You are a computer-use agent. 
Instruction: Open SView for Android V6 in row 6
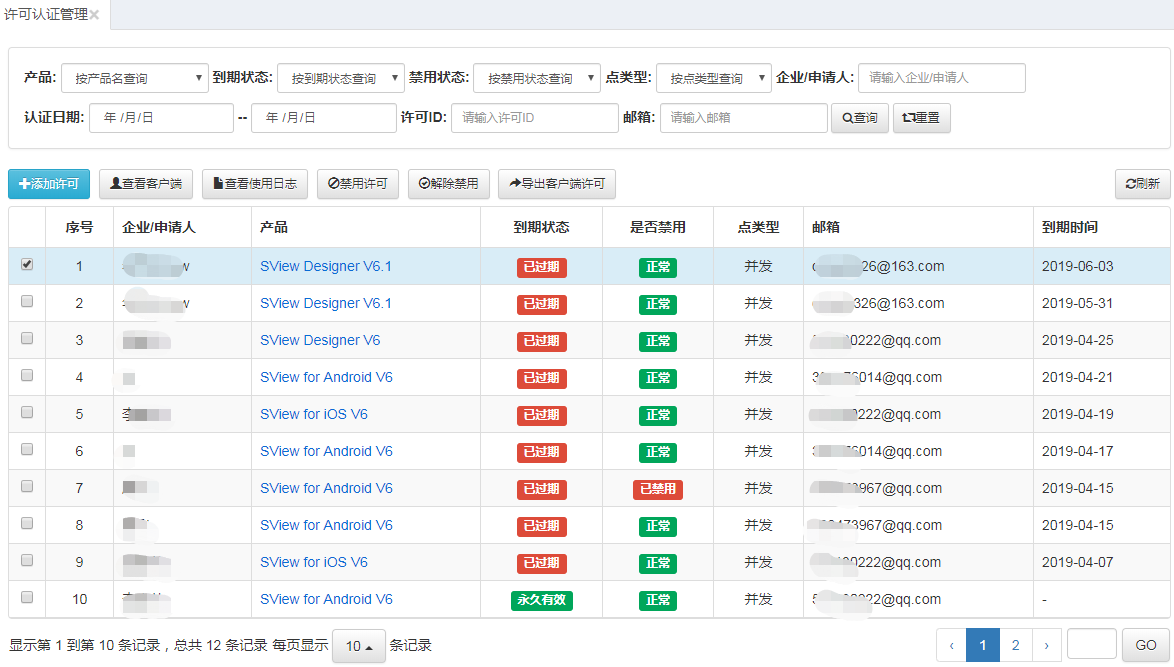point(326,451)
